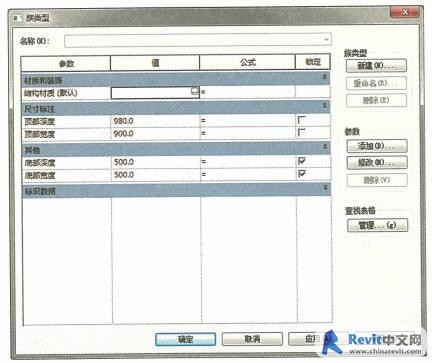Select the 500.0 value of 底部宽度

pos(124,175)
